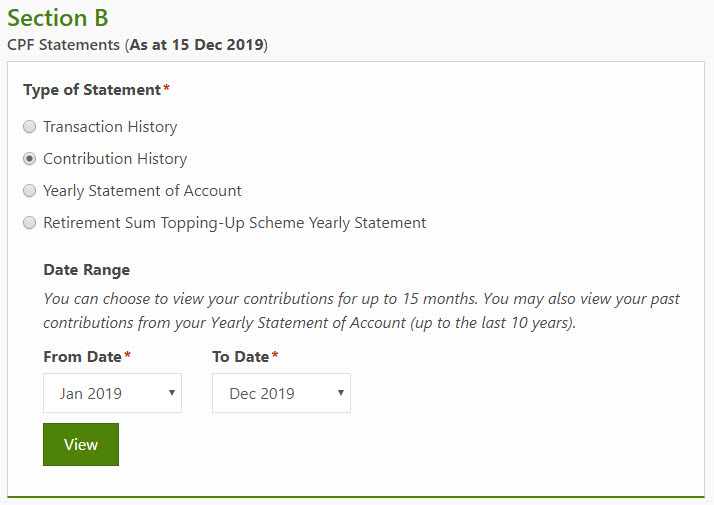Click the Yearly Statement of Account label text

(x=142, y=191)
